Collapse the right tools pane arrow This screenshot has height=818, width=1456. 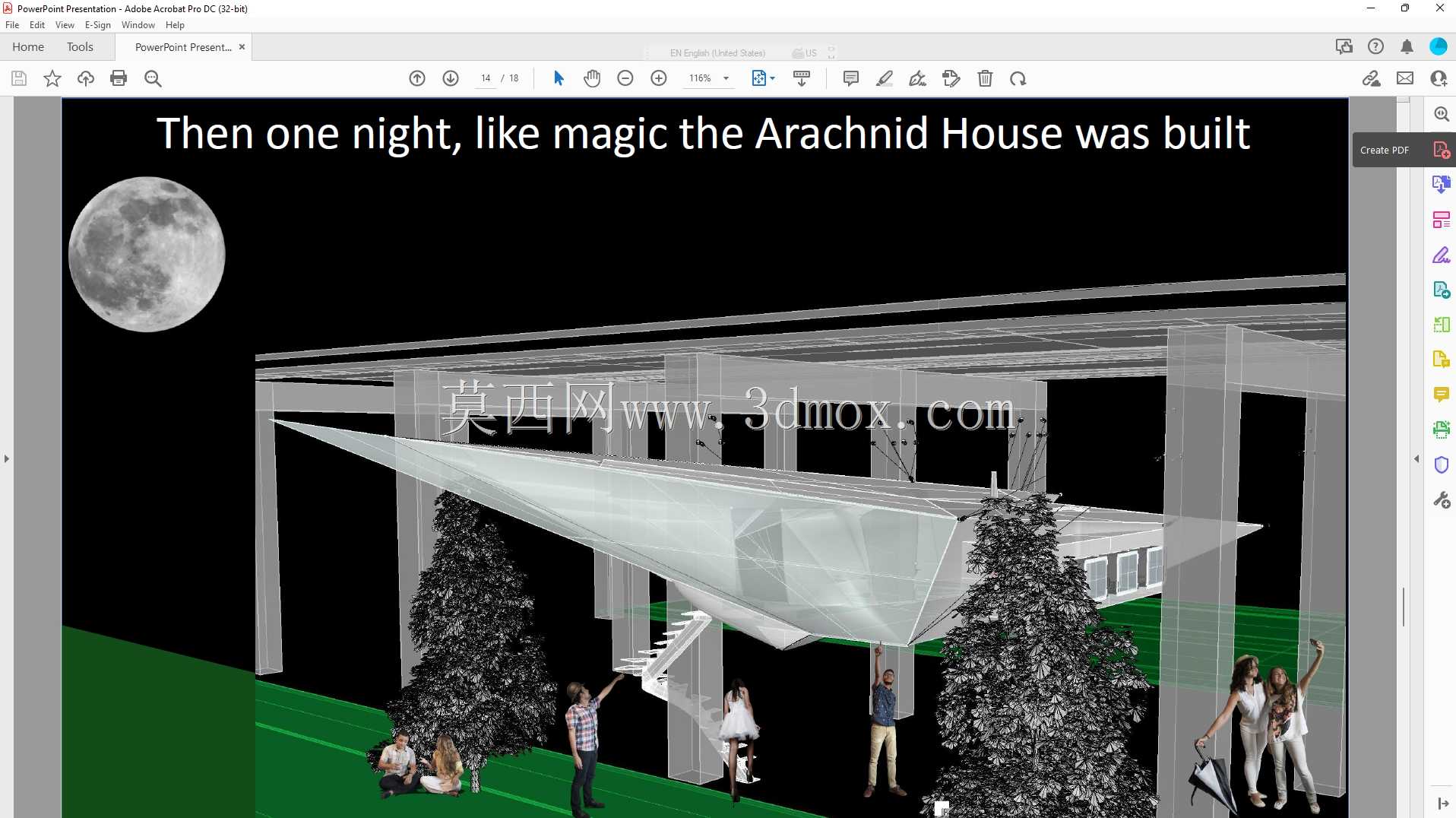1416,458
